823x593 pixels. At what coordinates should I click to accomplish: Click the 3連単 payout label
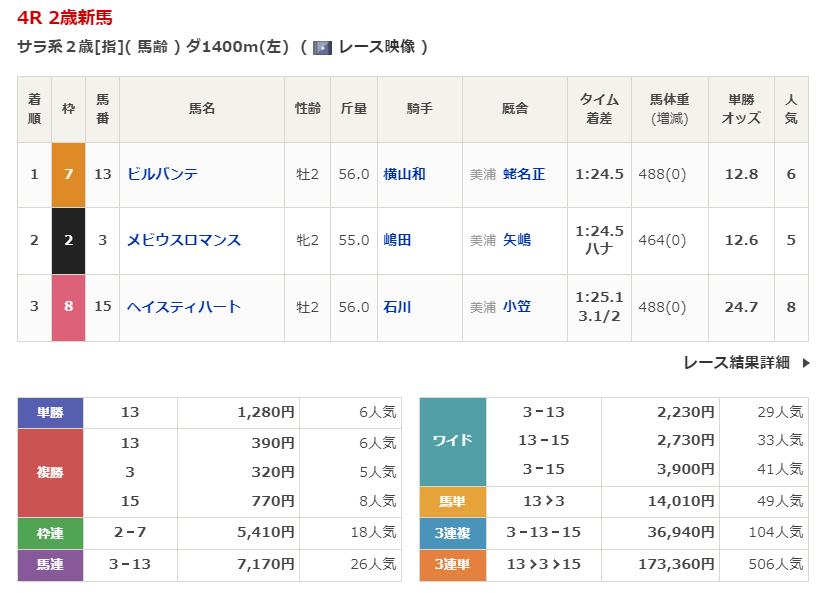pos(452,565)
